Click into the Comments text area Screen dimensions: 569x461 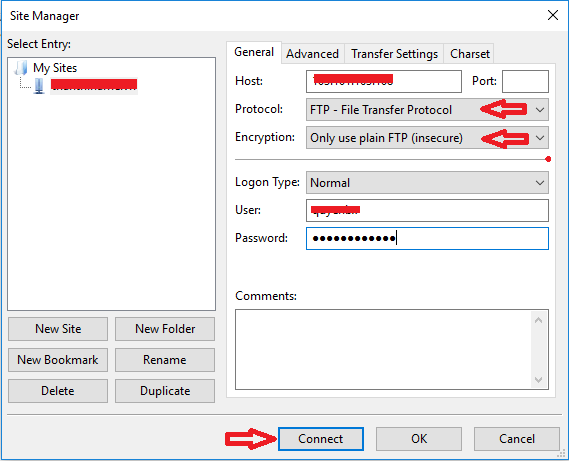click(383, 350)
